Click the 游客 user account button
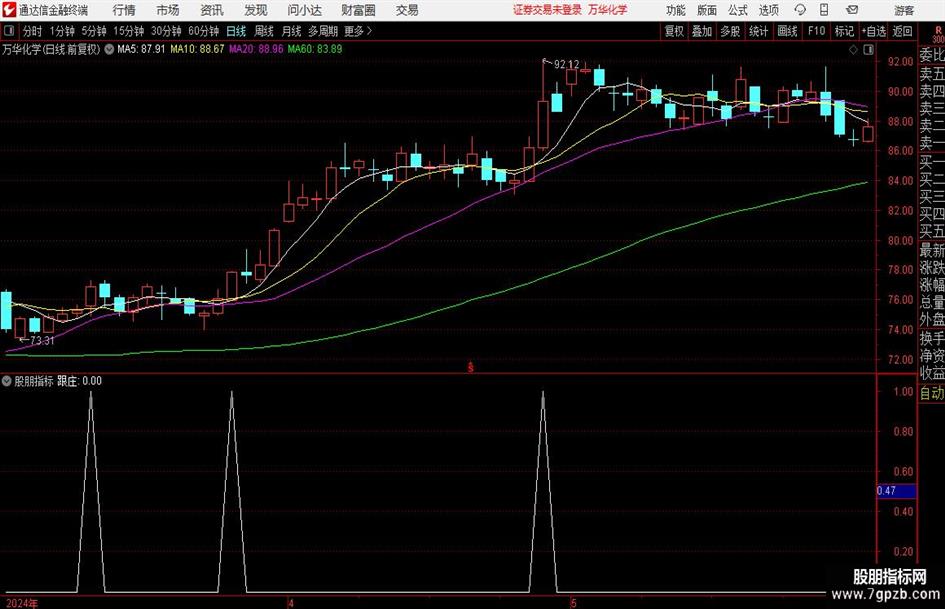 [904, 10]
